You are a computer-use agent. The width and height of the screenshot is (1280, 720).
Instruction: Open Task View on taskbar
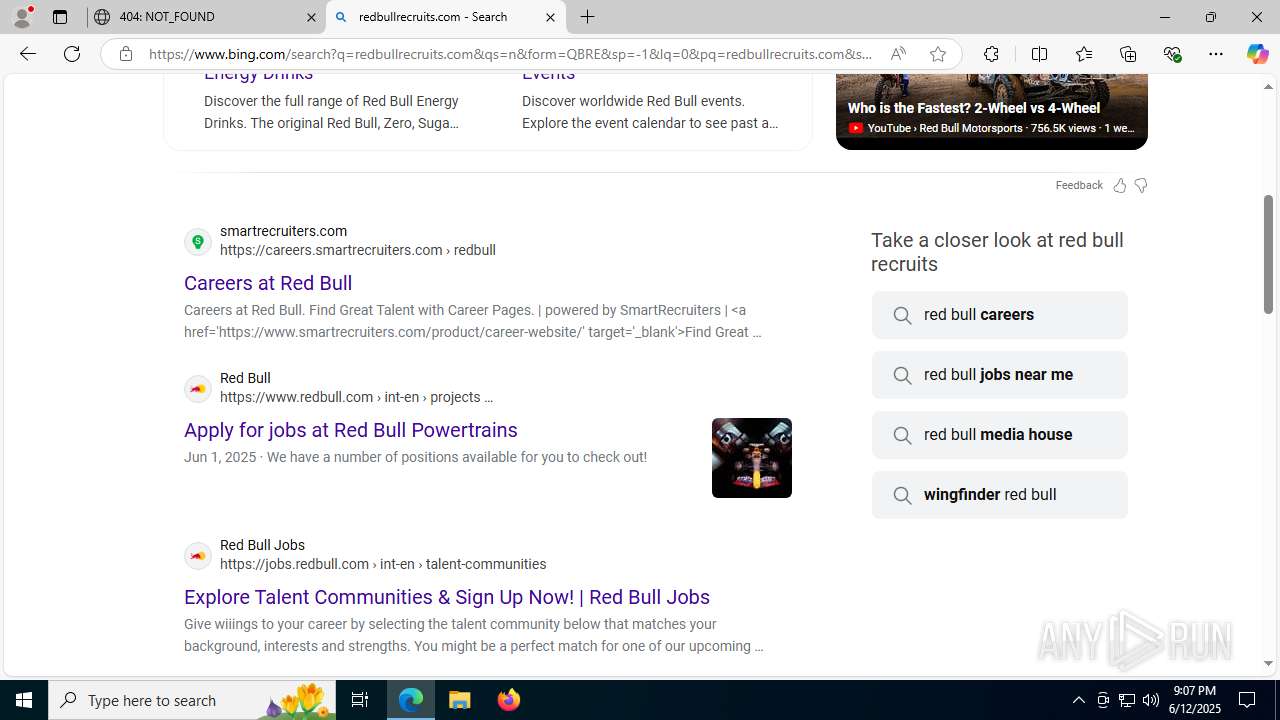point(360,700)
